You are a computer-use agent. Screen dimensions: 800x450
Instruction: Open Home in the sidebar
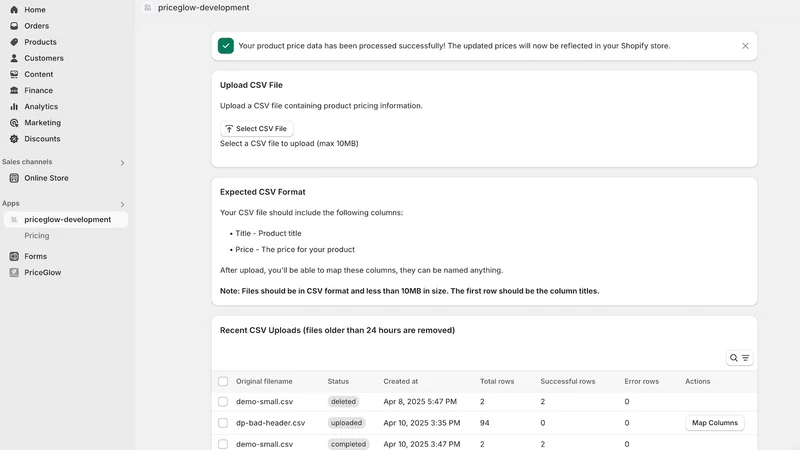coord(35,10)
